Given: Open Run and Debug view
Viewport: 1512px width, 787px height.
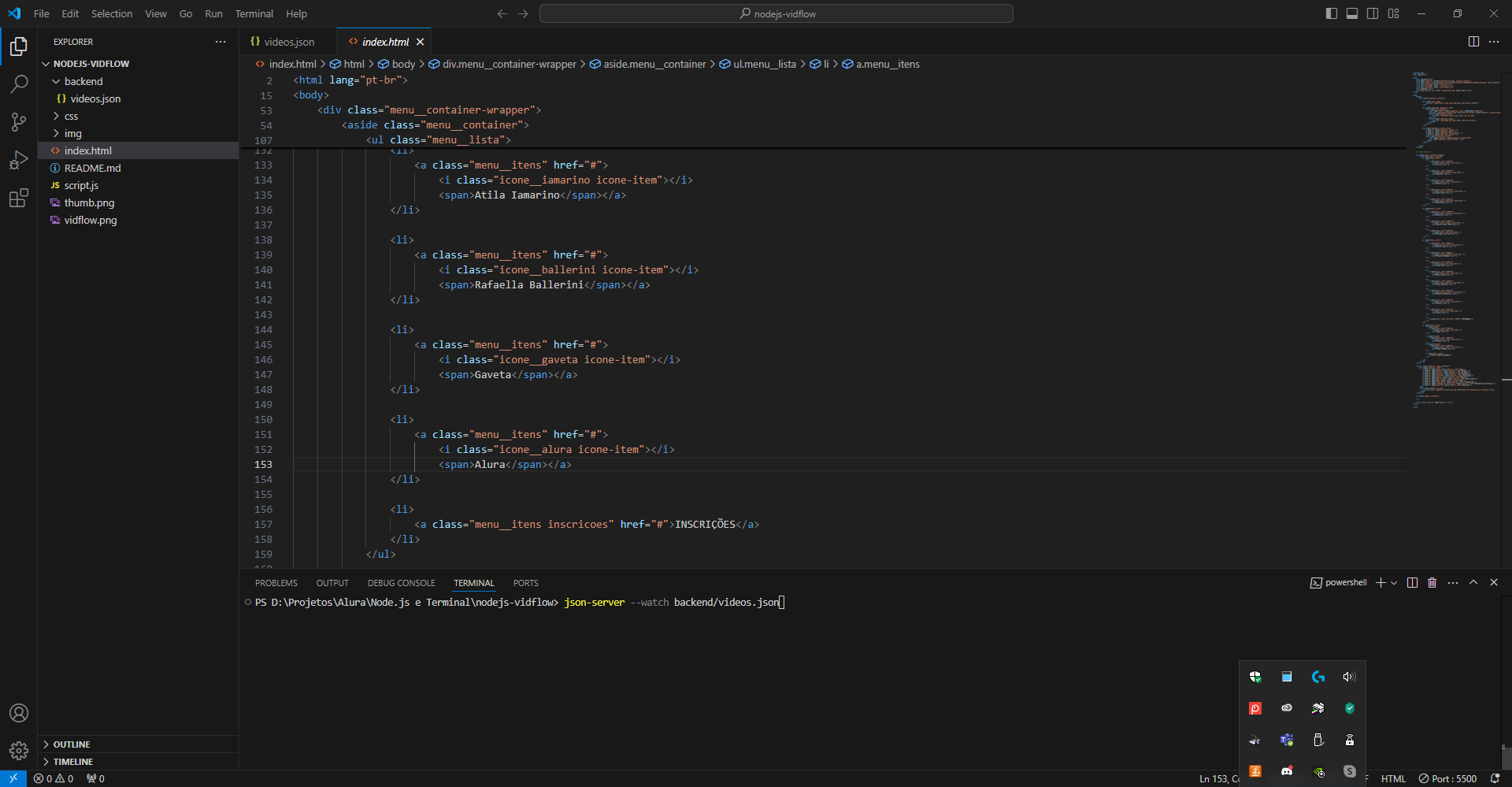Looking at the screenshot, I should pos(19,160).
